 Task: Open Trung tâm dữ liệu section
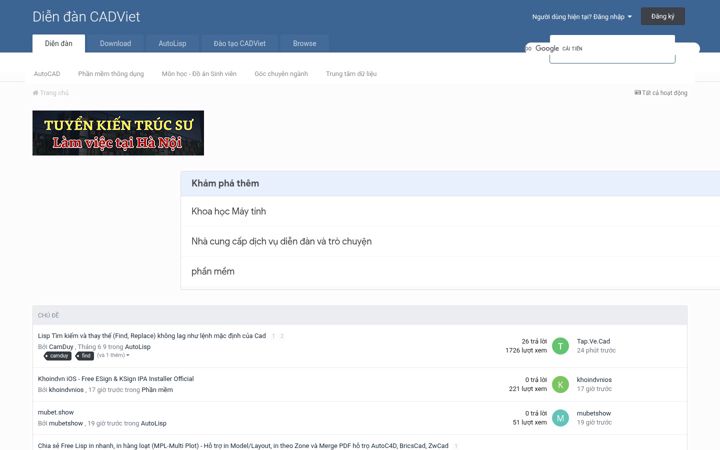351,73
